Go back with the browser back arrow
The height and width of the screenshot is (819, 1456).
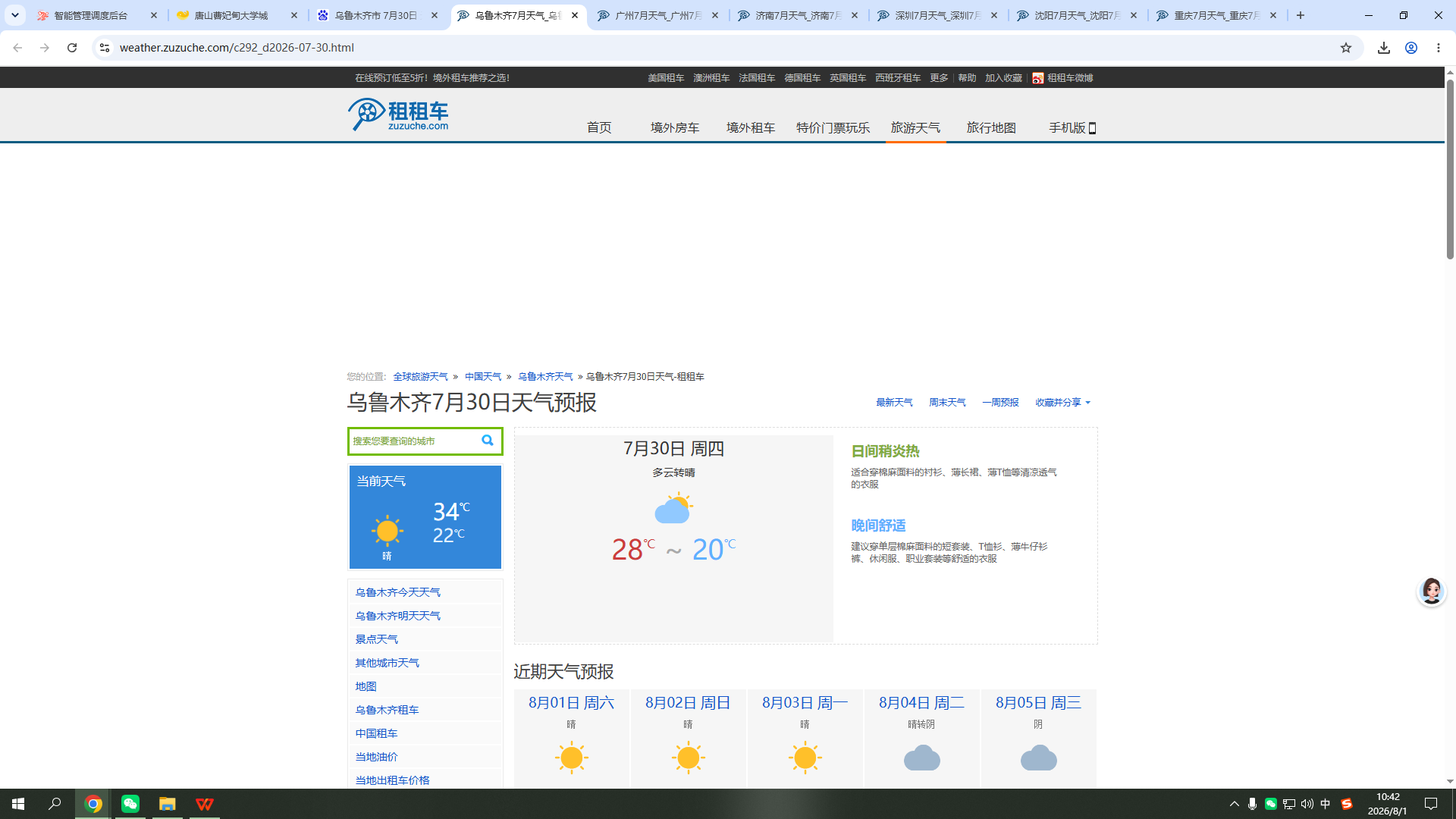coord(17,48)
